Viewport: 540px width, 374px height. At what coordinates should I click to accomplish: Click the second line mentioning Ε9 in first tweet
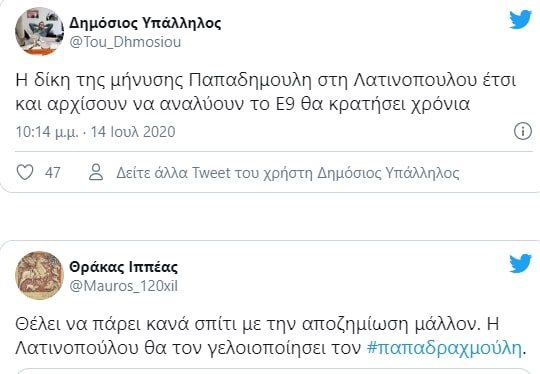(243, 104)
